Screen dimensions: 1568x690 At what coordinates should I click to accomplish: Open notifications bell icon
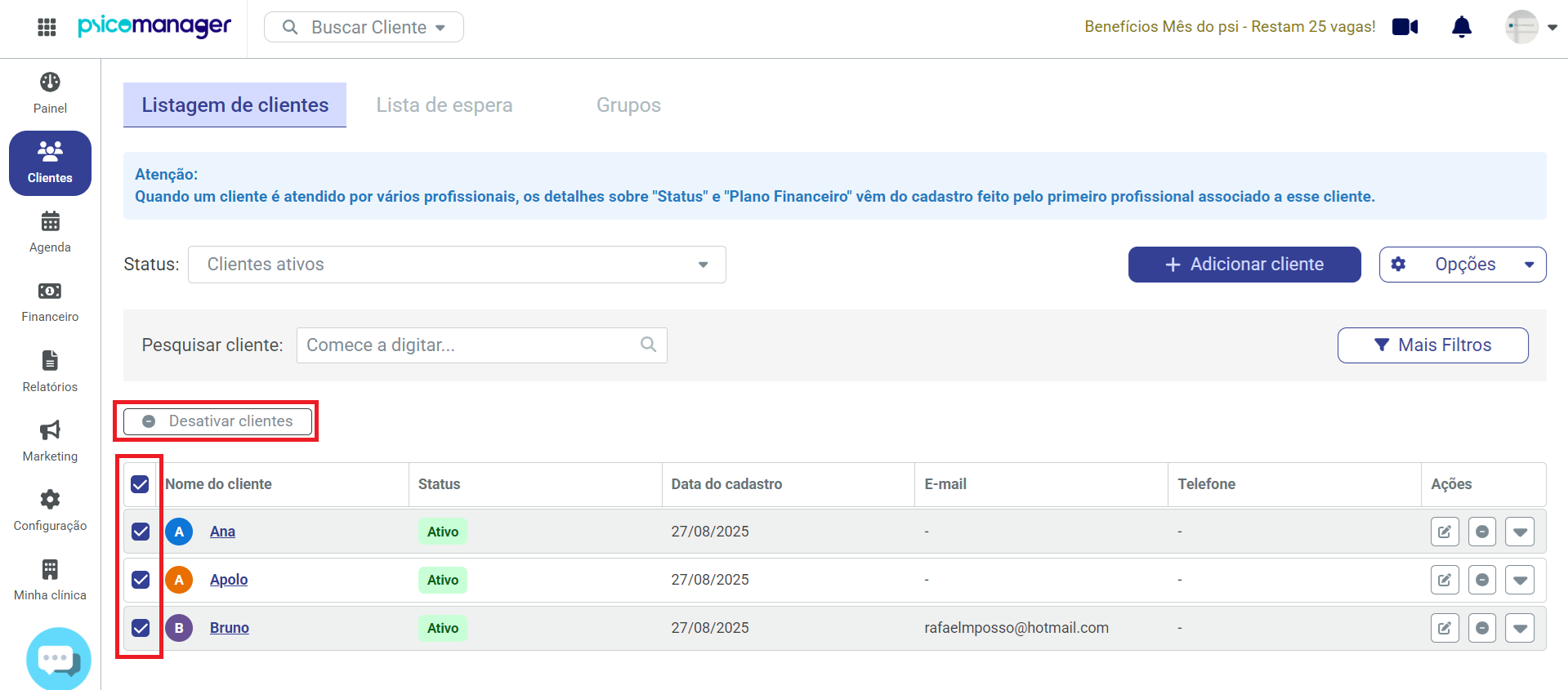tap(1462, 27)
